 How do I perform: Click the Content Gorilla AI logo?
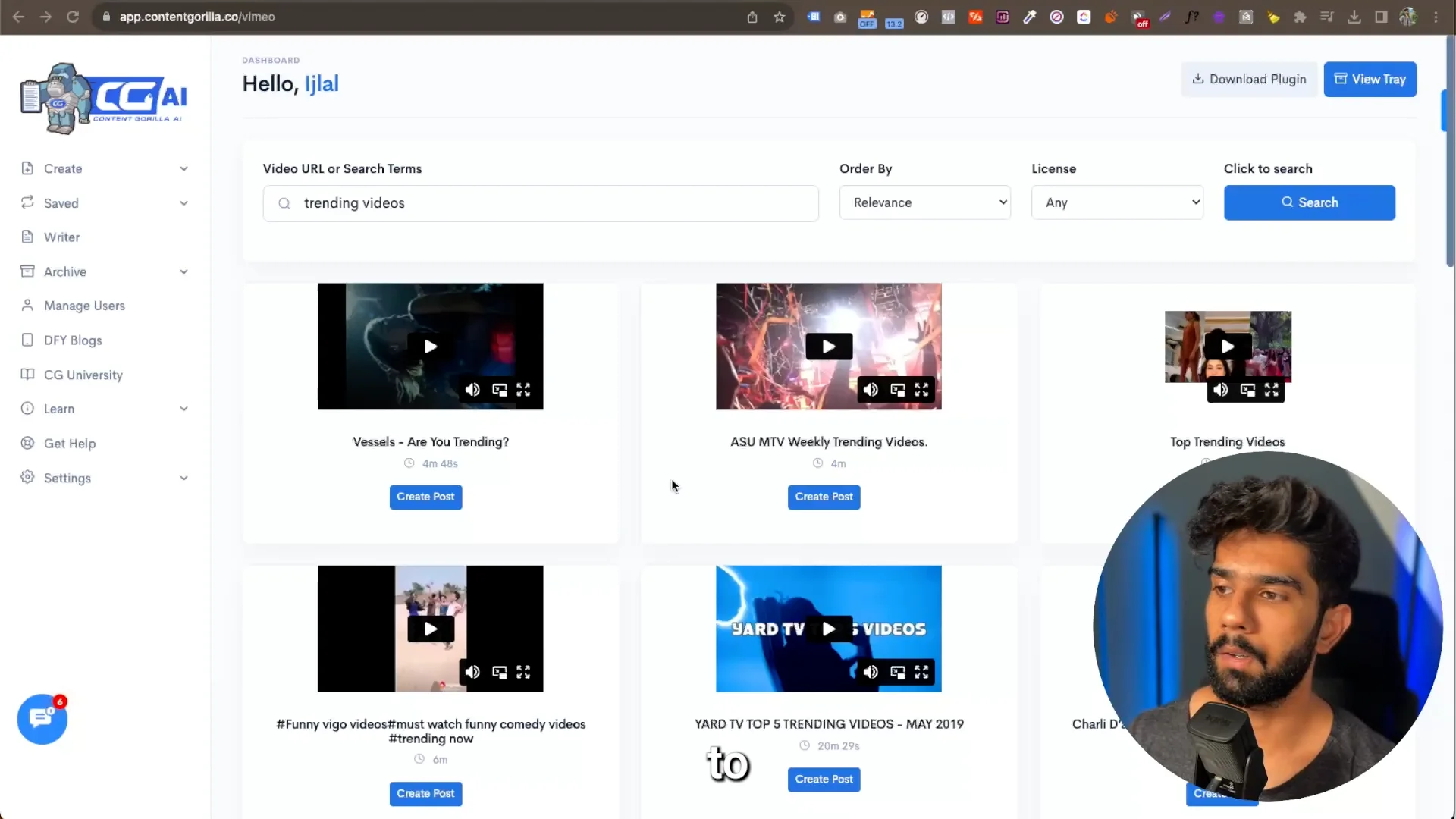pyautogui.click(x=104, y=99)
